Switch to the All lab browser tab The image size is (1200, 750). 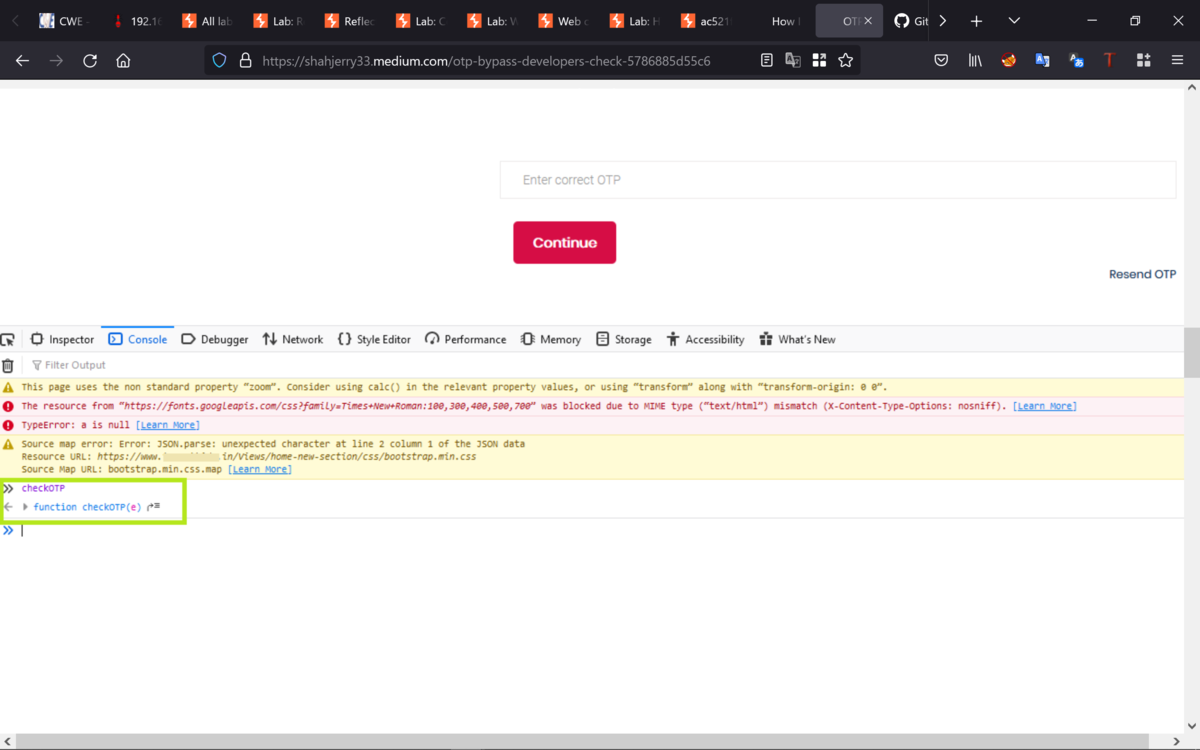(208, 21)
